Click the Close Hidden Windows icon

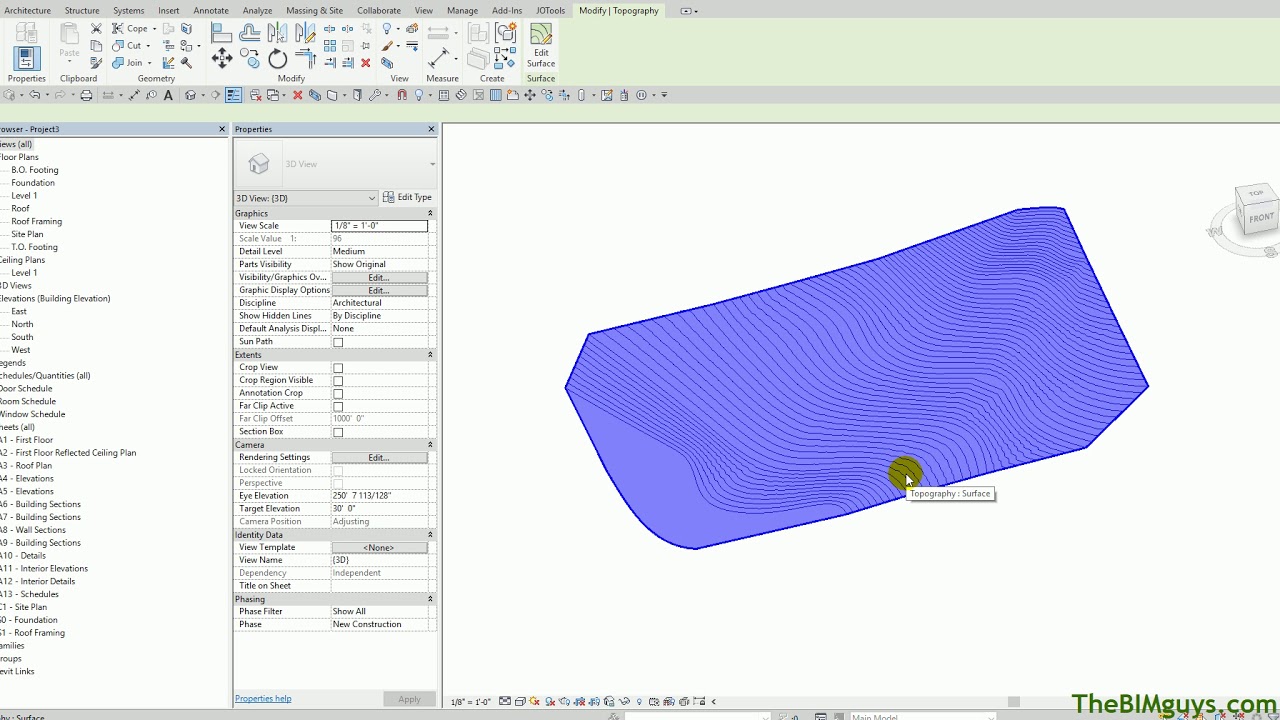255,95
